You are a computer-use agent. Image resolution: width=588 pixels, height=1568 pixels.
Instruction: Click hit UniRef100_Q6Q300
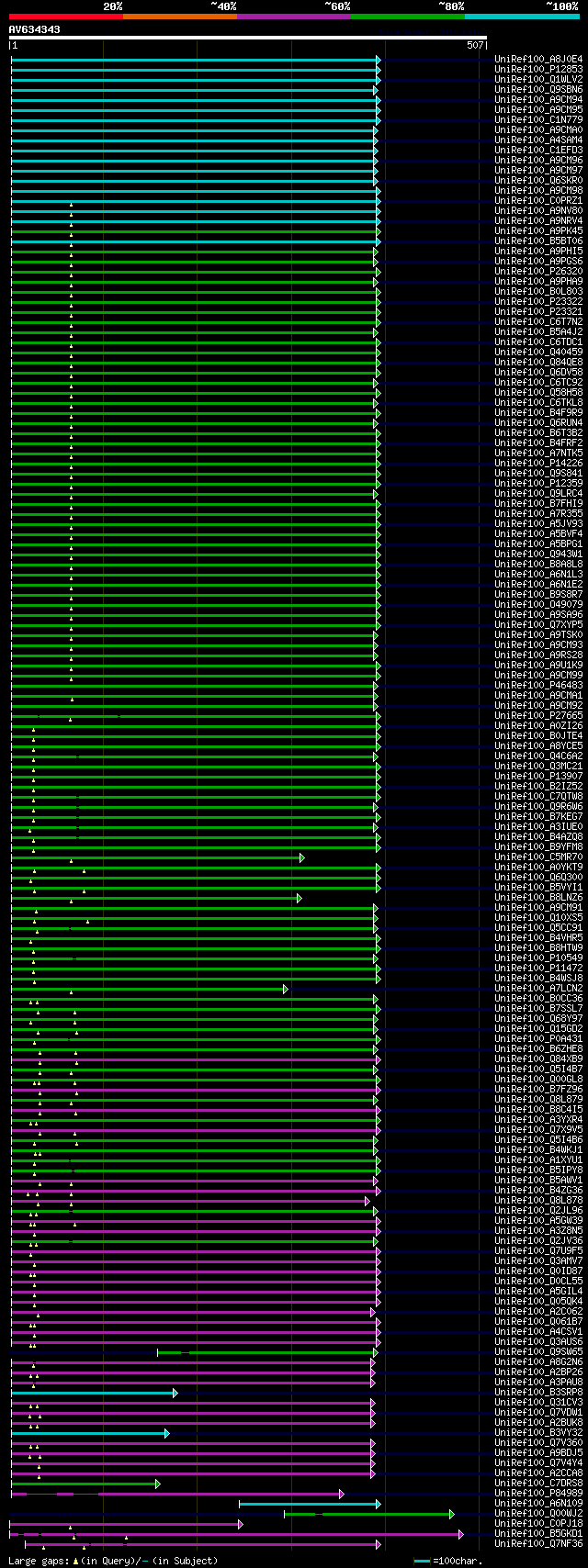(538, 877)
